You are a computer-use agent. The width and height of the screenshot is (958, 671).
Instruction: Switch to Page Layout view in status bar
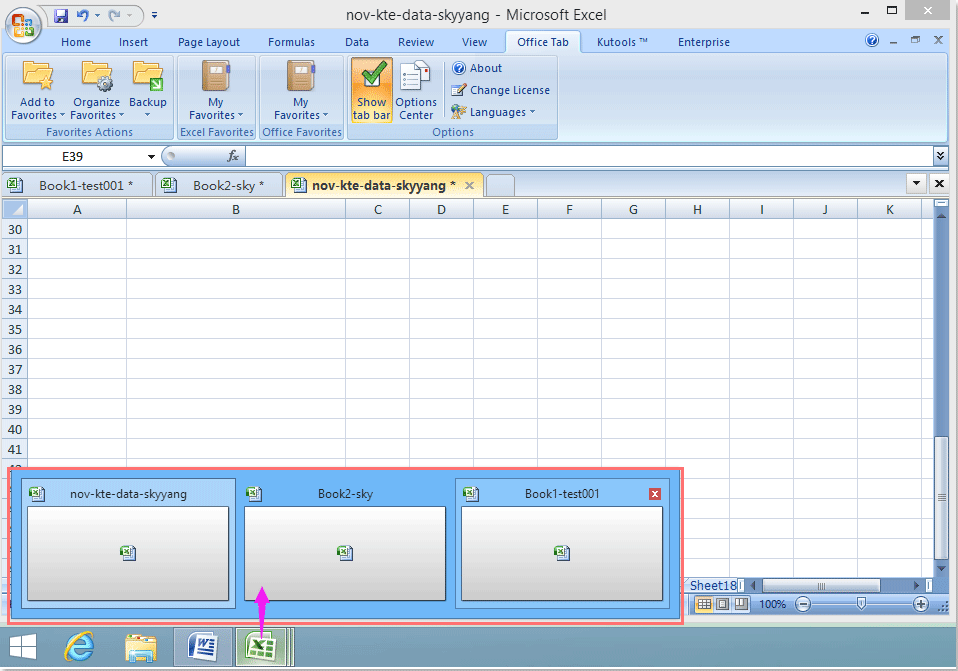pyautogui.click(x=722, y=604)
